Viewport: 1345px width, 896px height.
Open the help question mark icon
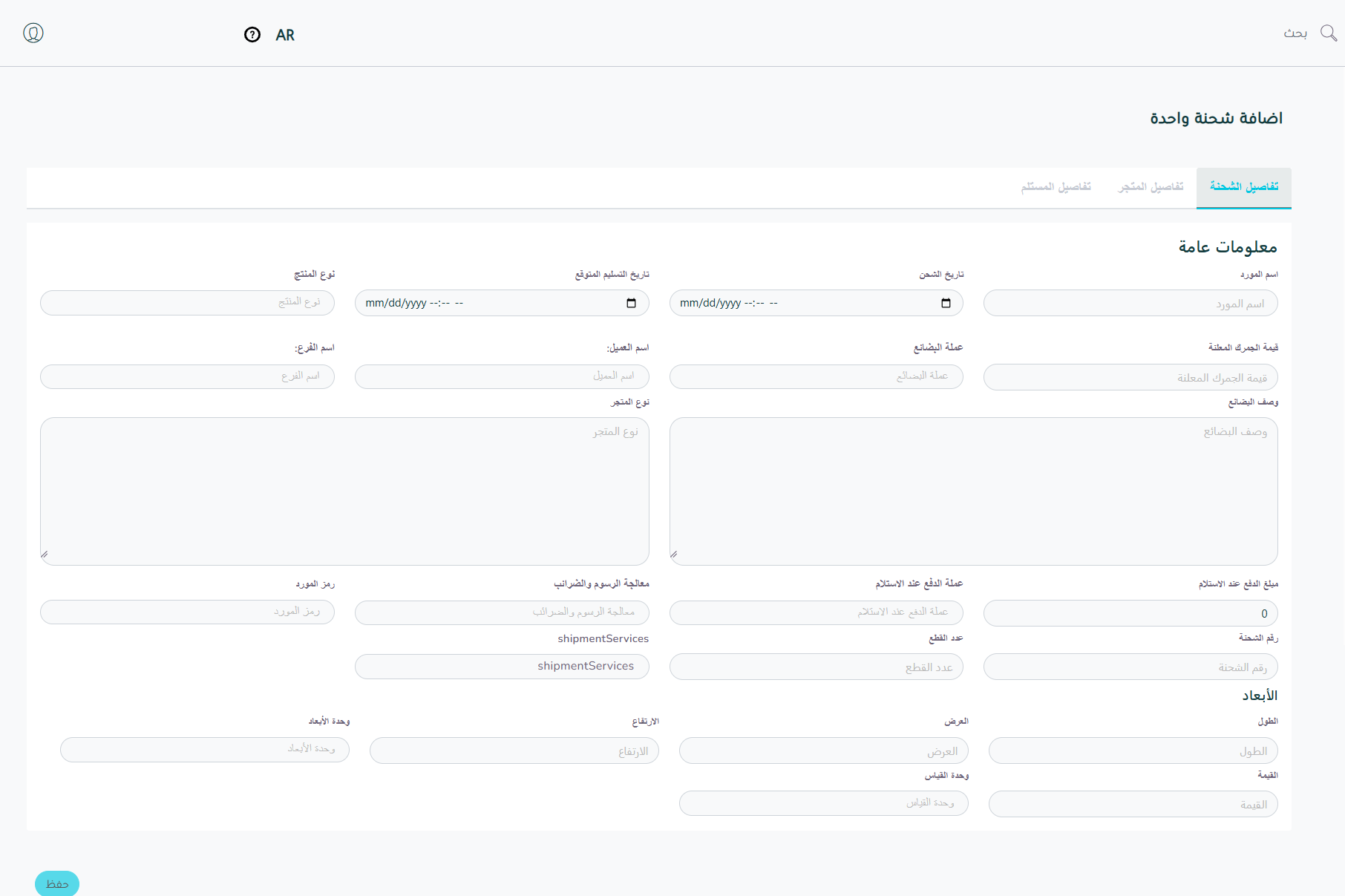(x=252, y=35)
